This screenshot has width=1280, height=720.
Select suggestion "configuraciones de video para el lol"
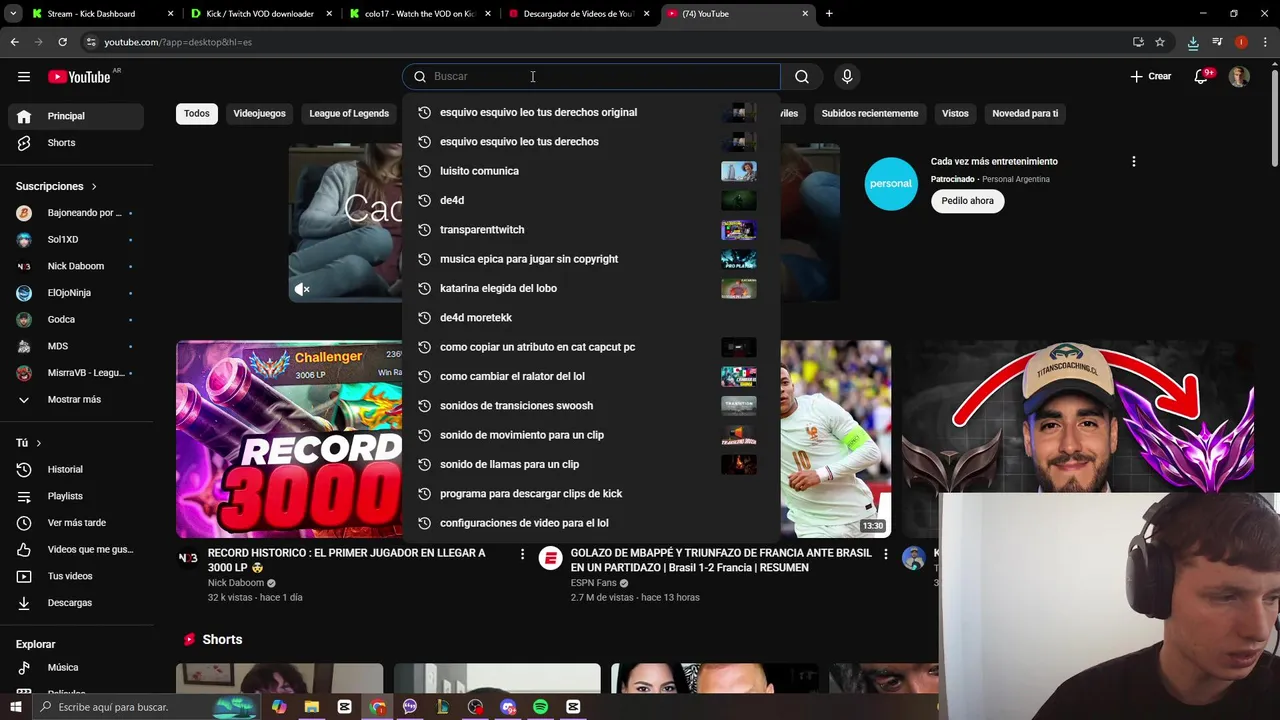pos(591,523)
